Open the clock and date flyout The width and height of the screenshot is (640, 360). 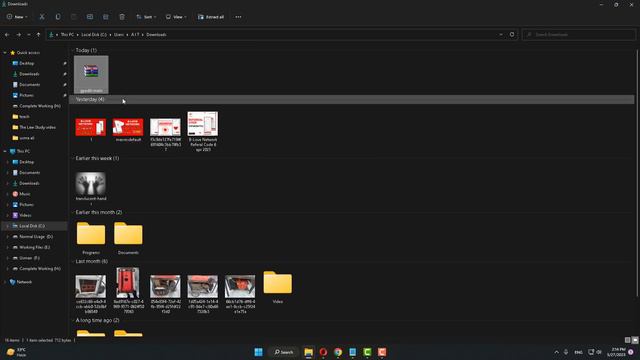click(616, 352)
